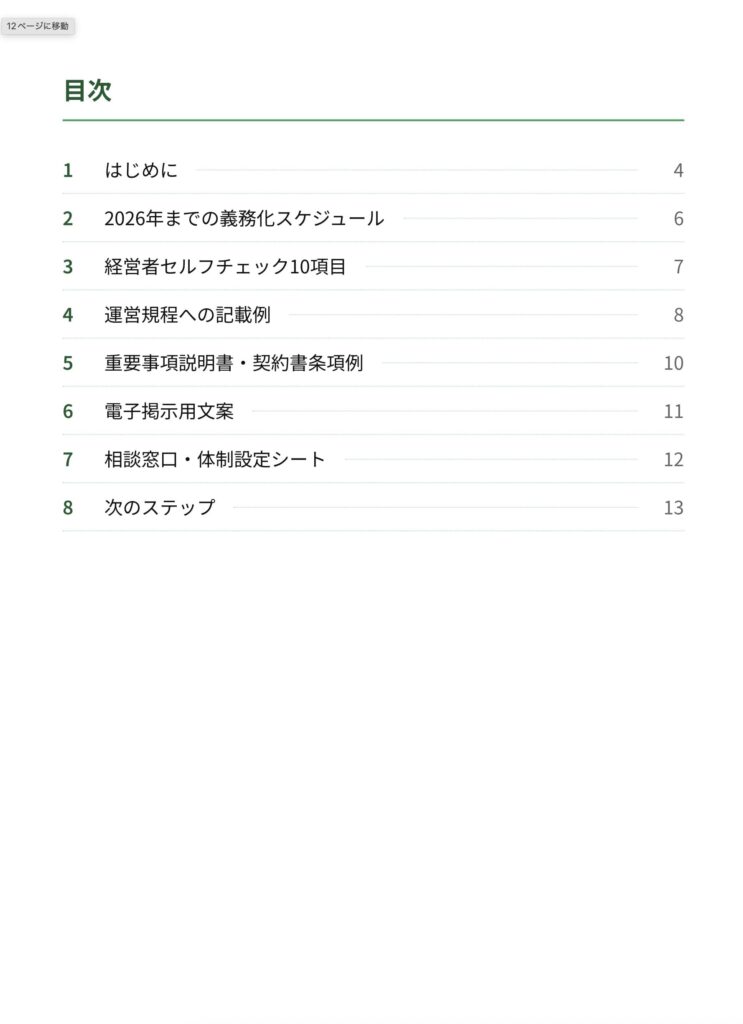Select 重要事項説明書・契約書条項例 entry
Viewport: 743px width, 1024px height.
click(373, 363)
